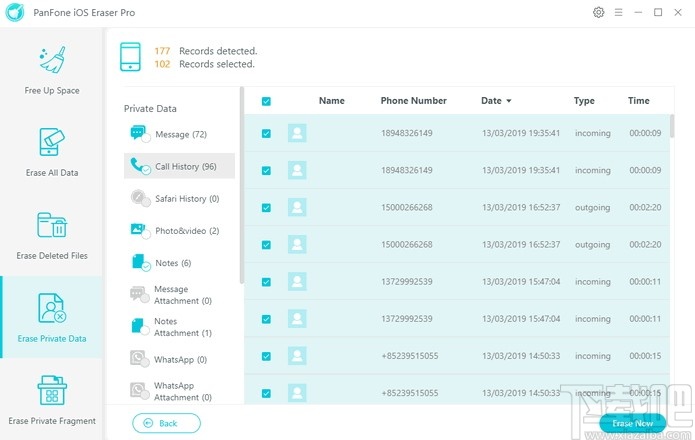
Task: Click the Erase Now button
Action: tap(633, 423)
